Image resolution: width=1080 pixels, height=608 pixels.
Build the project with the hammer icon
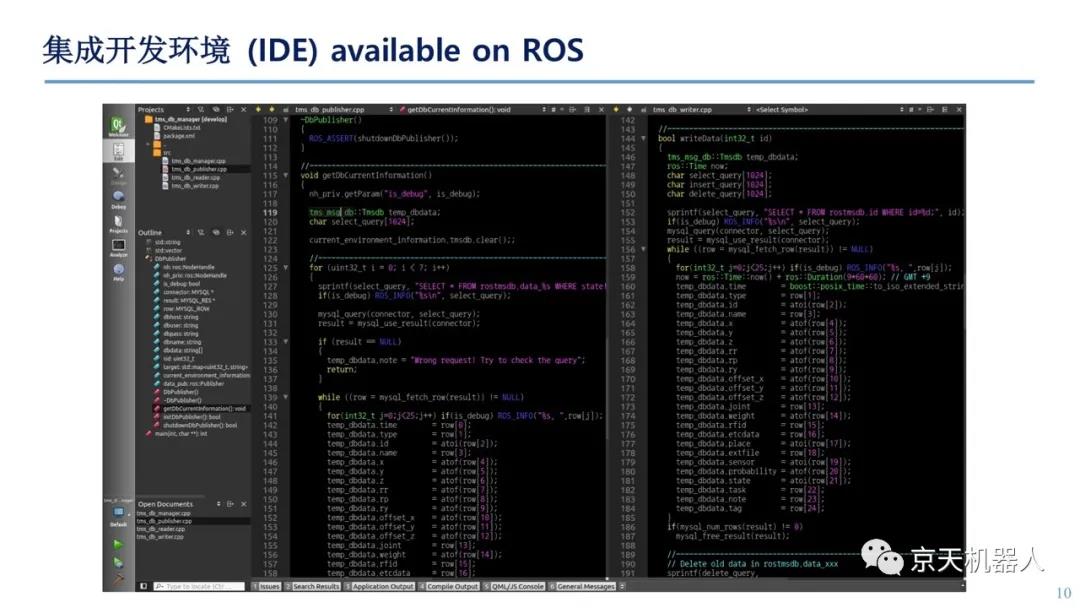point(118,579)
